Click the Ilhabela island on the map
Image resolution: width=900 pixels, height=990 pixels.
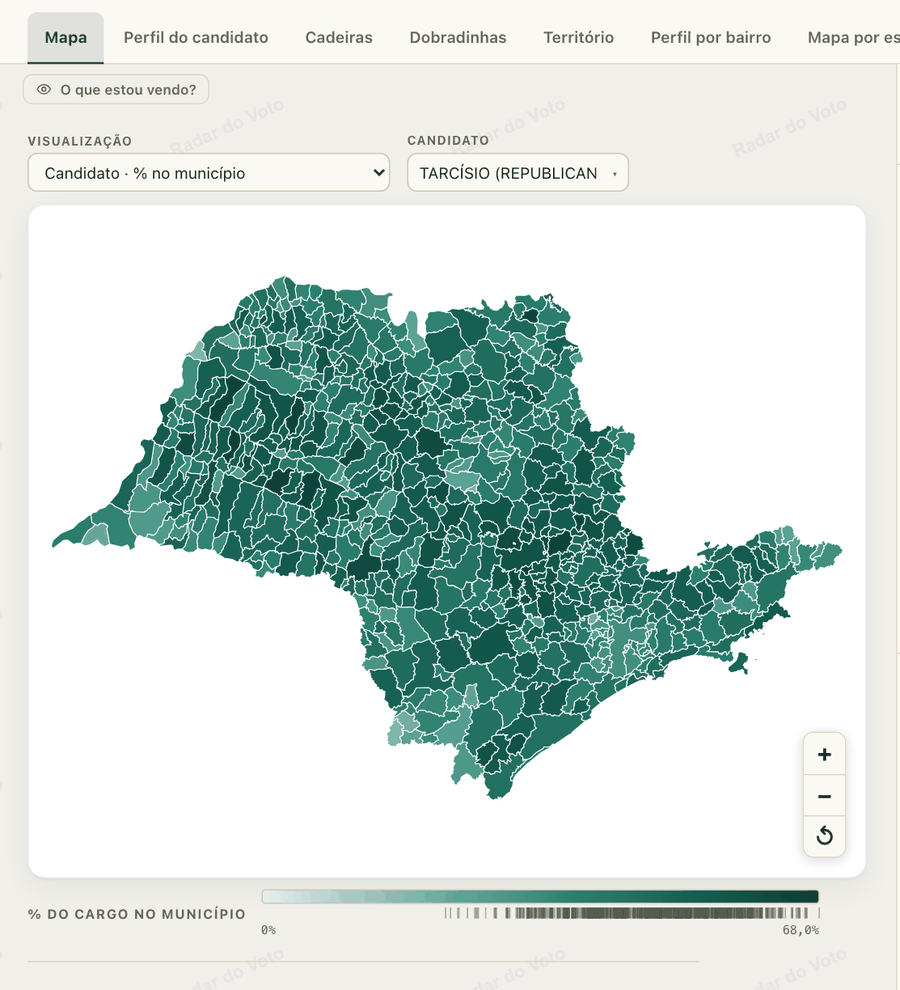pos(738,663)
